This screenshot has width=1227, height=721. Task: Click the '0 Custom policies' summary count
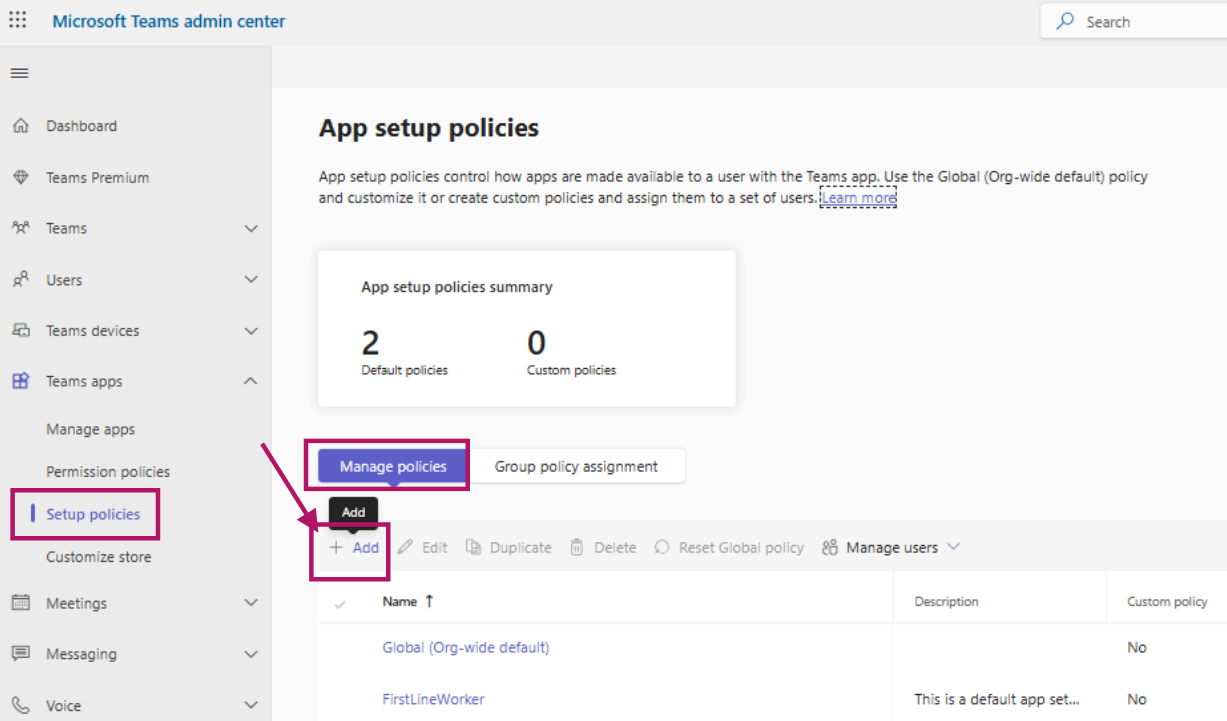click(x=571, y=352)
